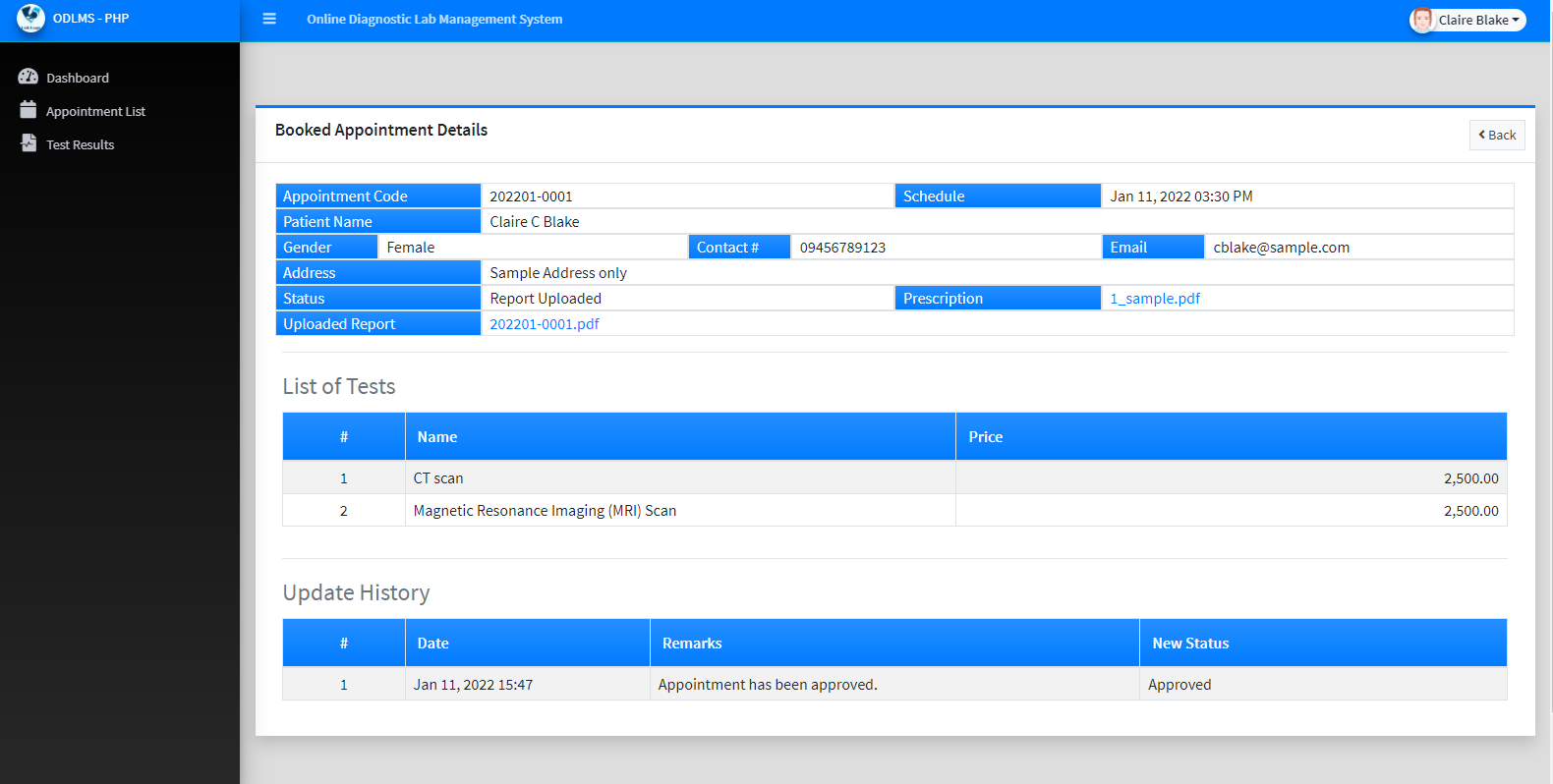This screenshot has width=1553, height=784.
Task: Select Test Results in the sidebar
Action: (81, 144)
